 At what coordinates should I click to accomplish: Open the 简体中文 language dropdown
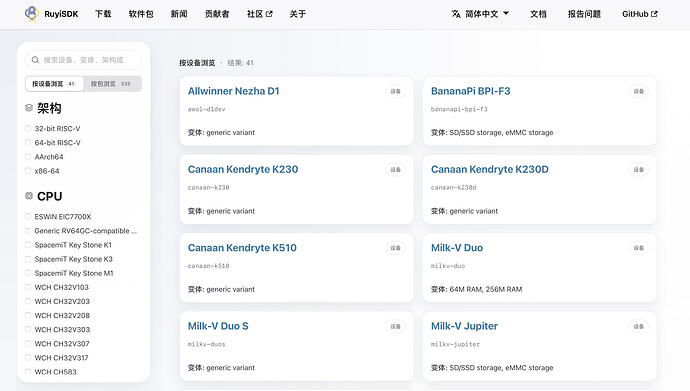point(480,14)
